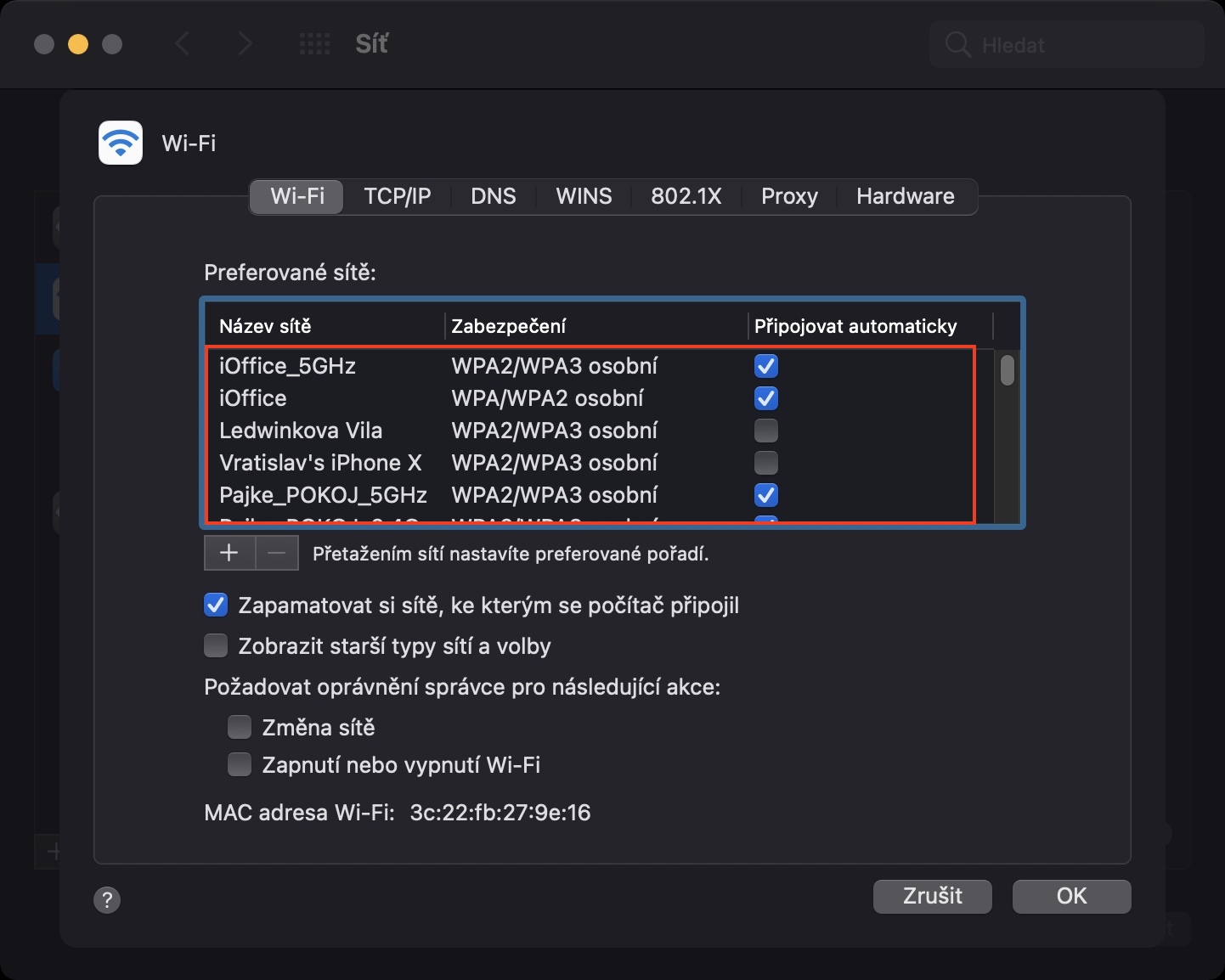Enable Zobrazit starší typy sítí a volby
This screenshot has width=1225, height=980.
[216, 646]
